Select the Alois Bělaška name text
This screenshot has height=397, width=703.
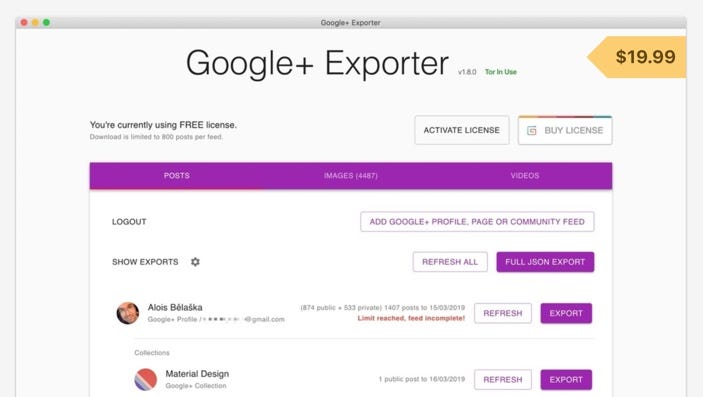tap(175, 307)
